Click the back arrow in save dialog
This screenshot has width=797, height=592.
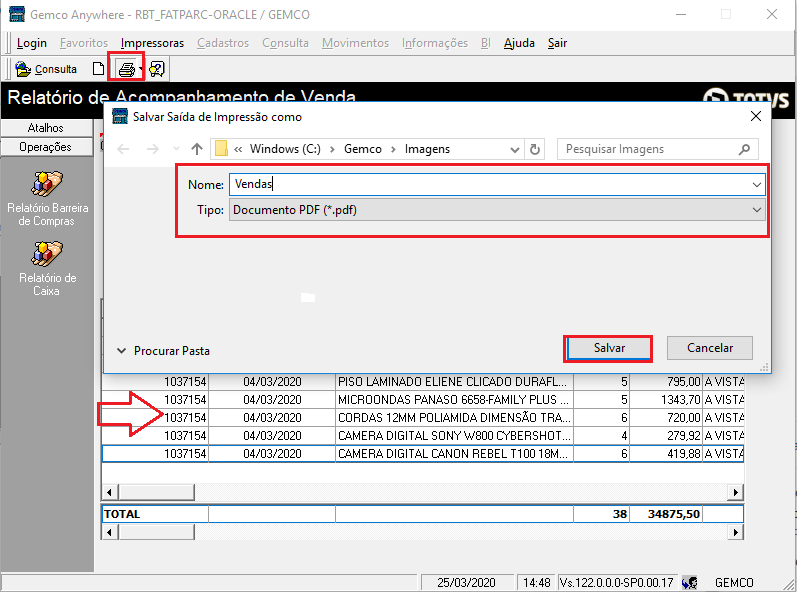click(123, 149)
